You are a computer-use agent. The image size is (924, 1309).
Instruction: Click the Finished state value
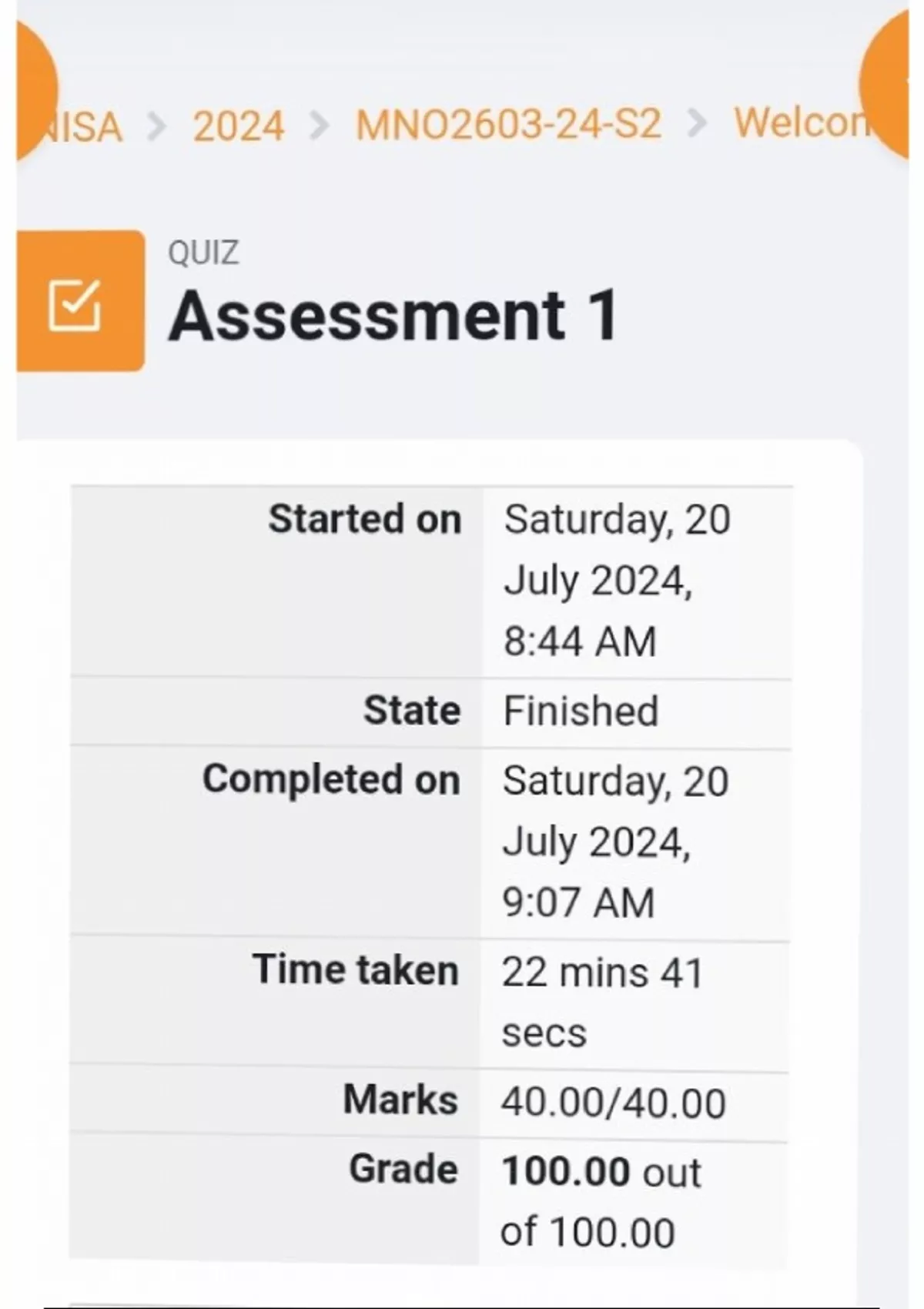point(581,711)
